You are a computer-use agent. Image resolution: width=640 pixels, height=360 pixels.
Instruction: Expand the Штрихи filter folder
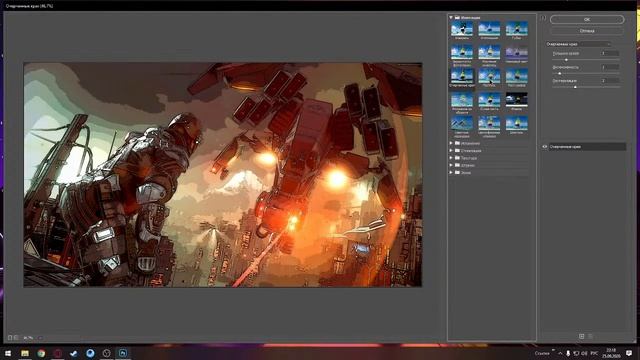[x=451, y=165]
